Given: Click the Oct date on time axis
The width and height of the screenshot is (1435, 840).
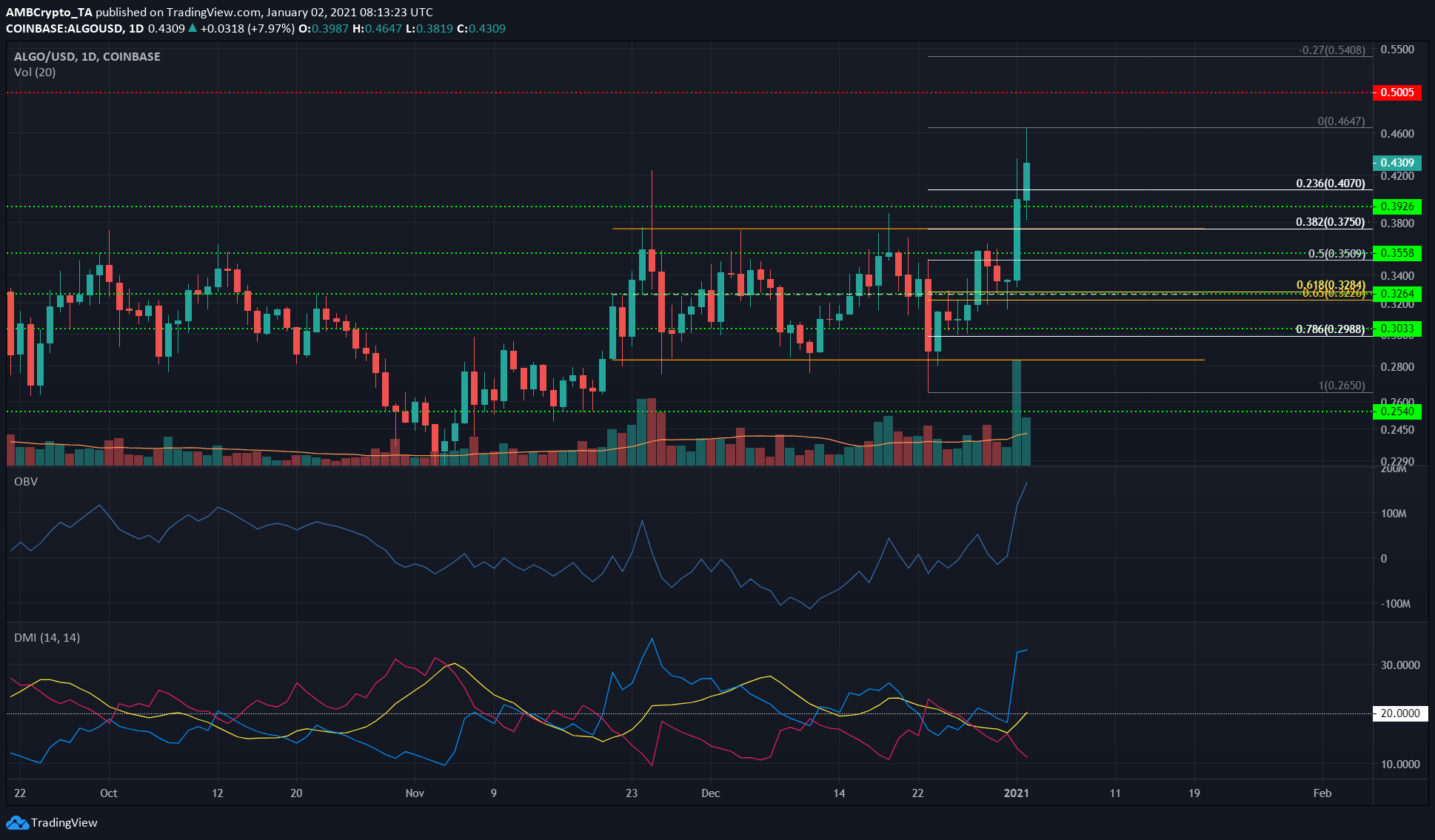Looking at the screenshot, I should (108, 793).
